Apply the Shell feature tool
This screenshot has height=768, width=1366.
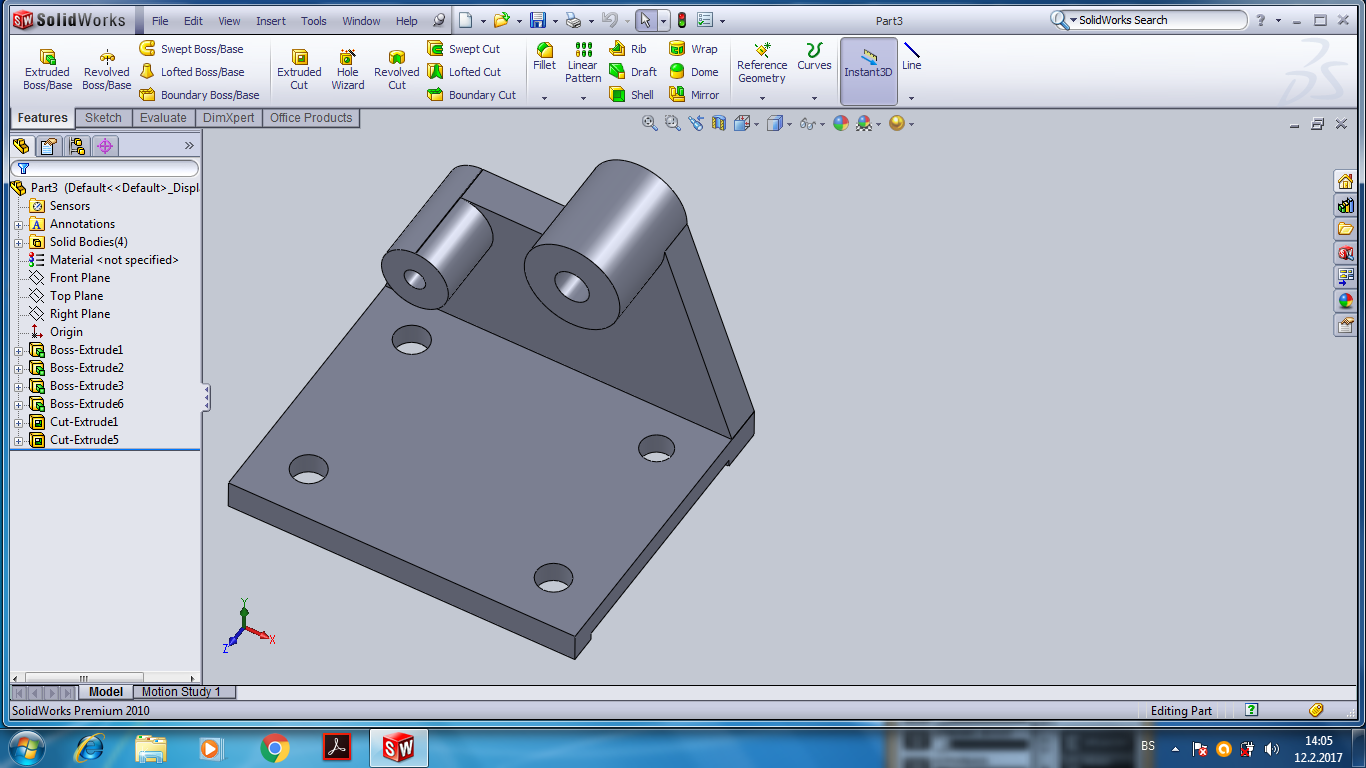click(631, 95)
